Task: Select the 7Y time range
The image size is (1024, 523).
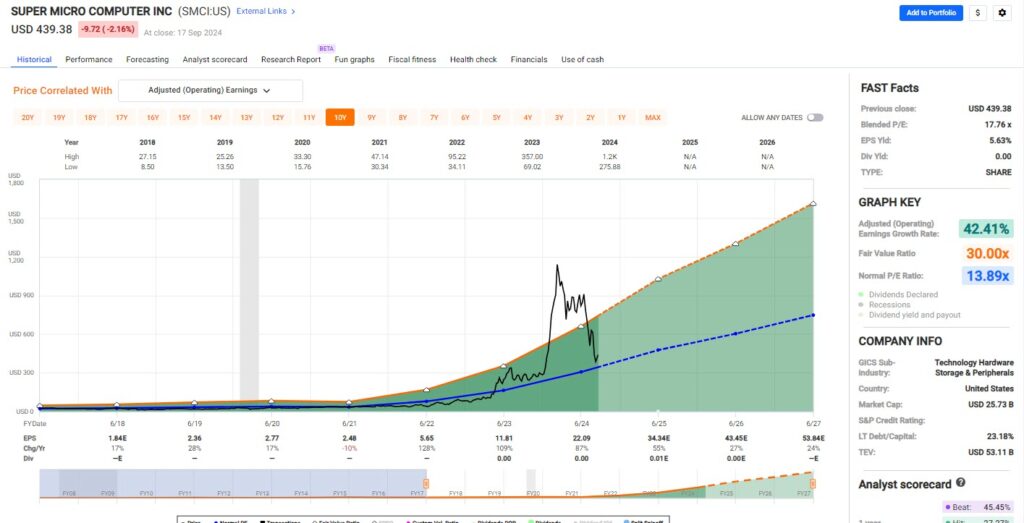Action: 434,118
